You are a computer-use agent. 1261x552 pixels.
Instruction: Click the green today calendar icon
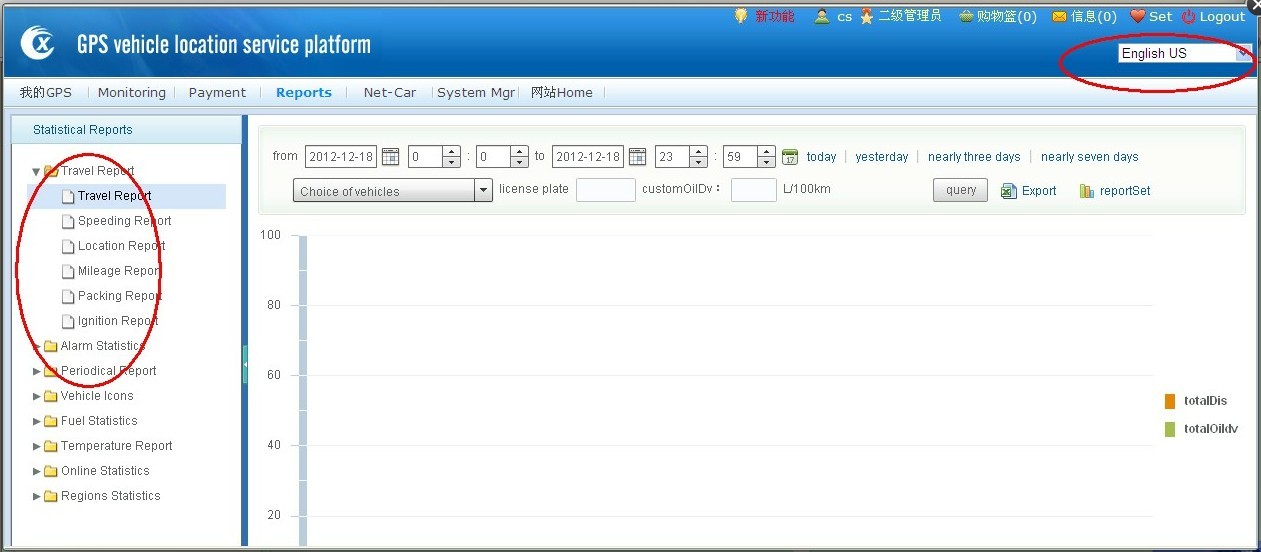(x=790, y=157)
